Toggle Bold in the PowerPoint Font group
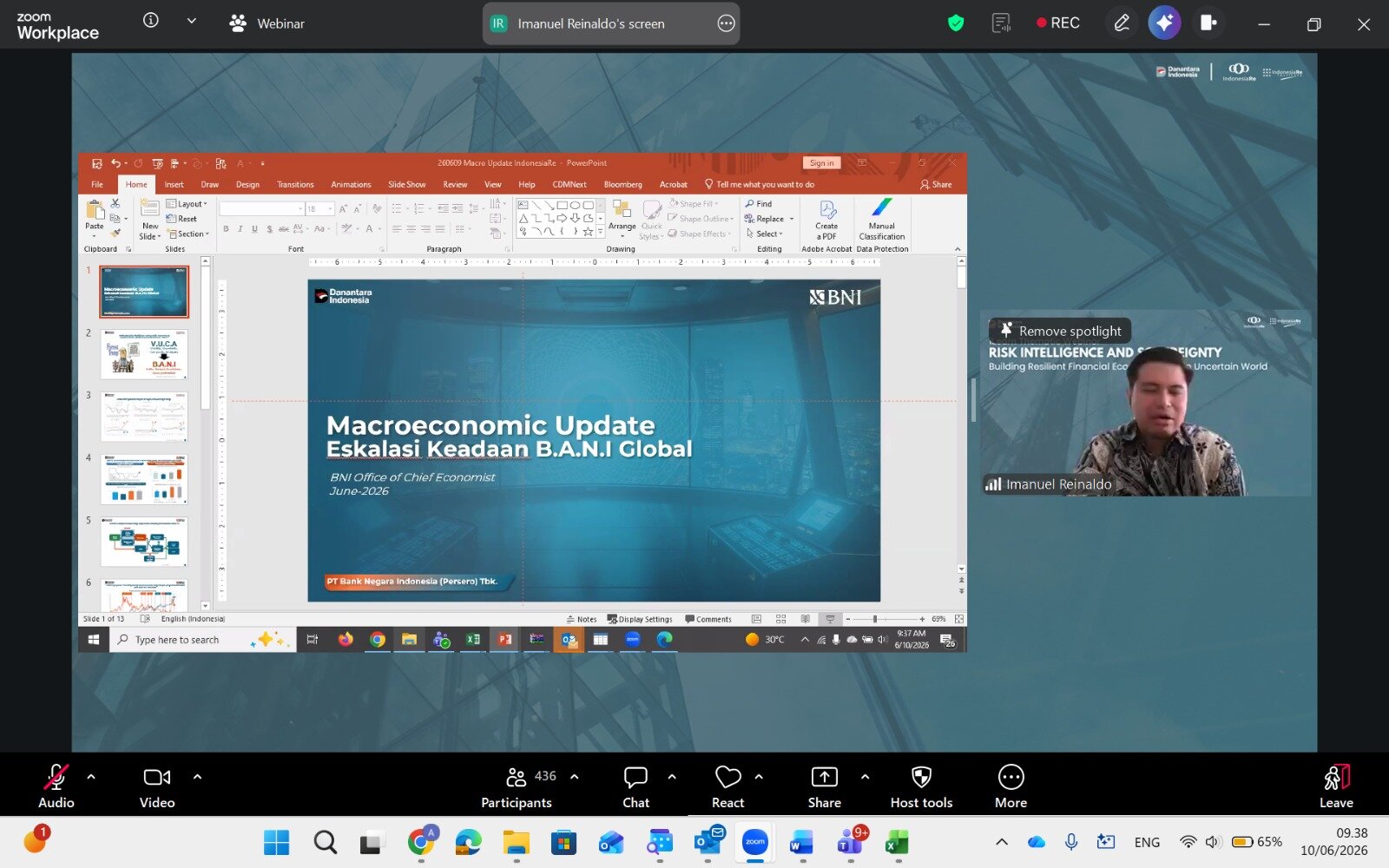1389x868 pixels. point(226,229)
